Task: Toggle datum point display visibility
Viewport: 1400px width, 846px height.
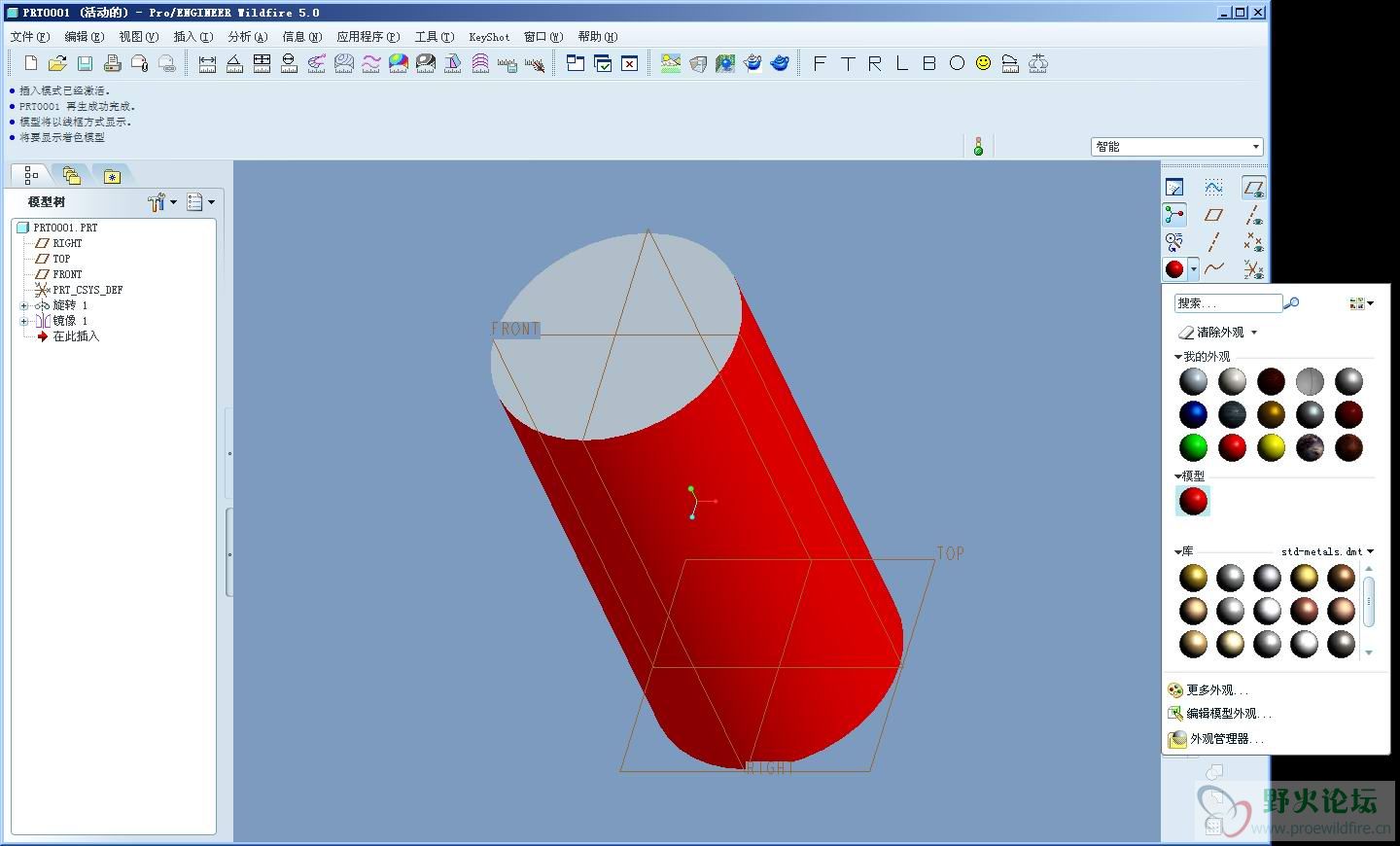Action: (x=1254, y=242)
